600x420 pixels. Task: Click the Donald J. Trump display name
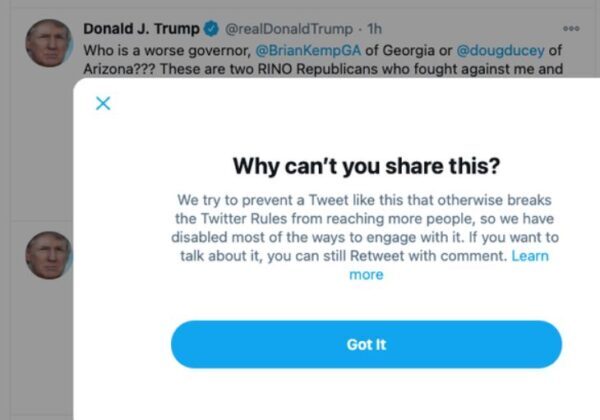(x=142, y=29)
